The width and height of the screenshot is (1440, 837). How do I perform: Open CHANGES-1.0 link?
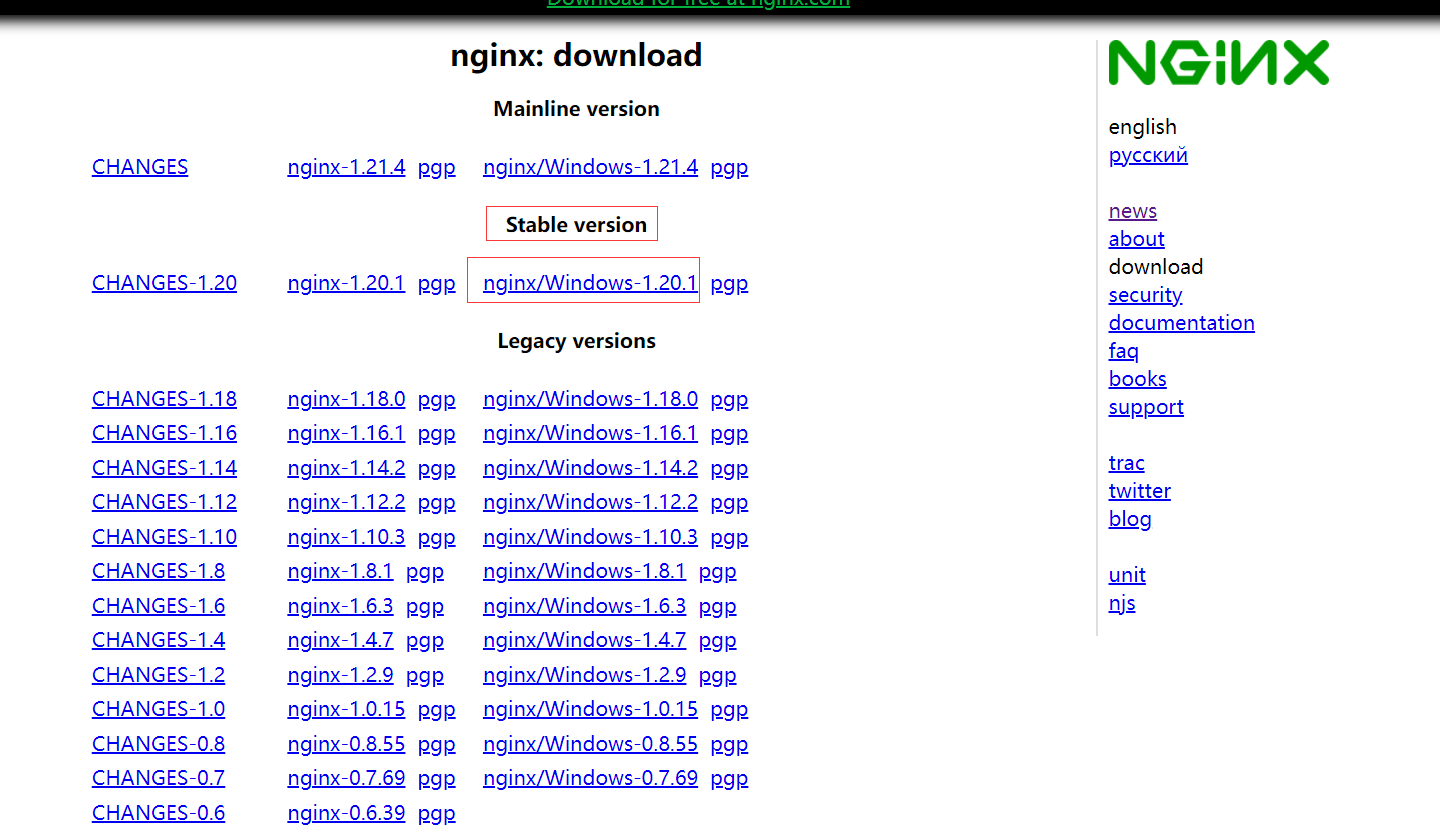(158, 709)
